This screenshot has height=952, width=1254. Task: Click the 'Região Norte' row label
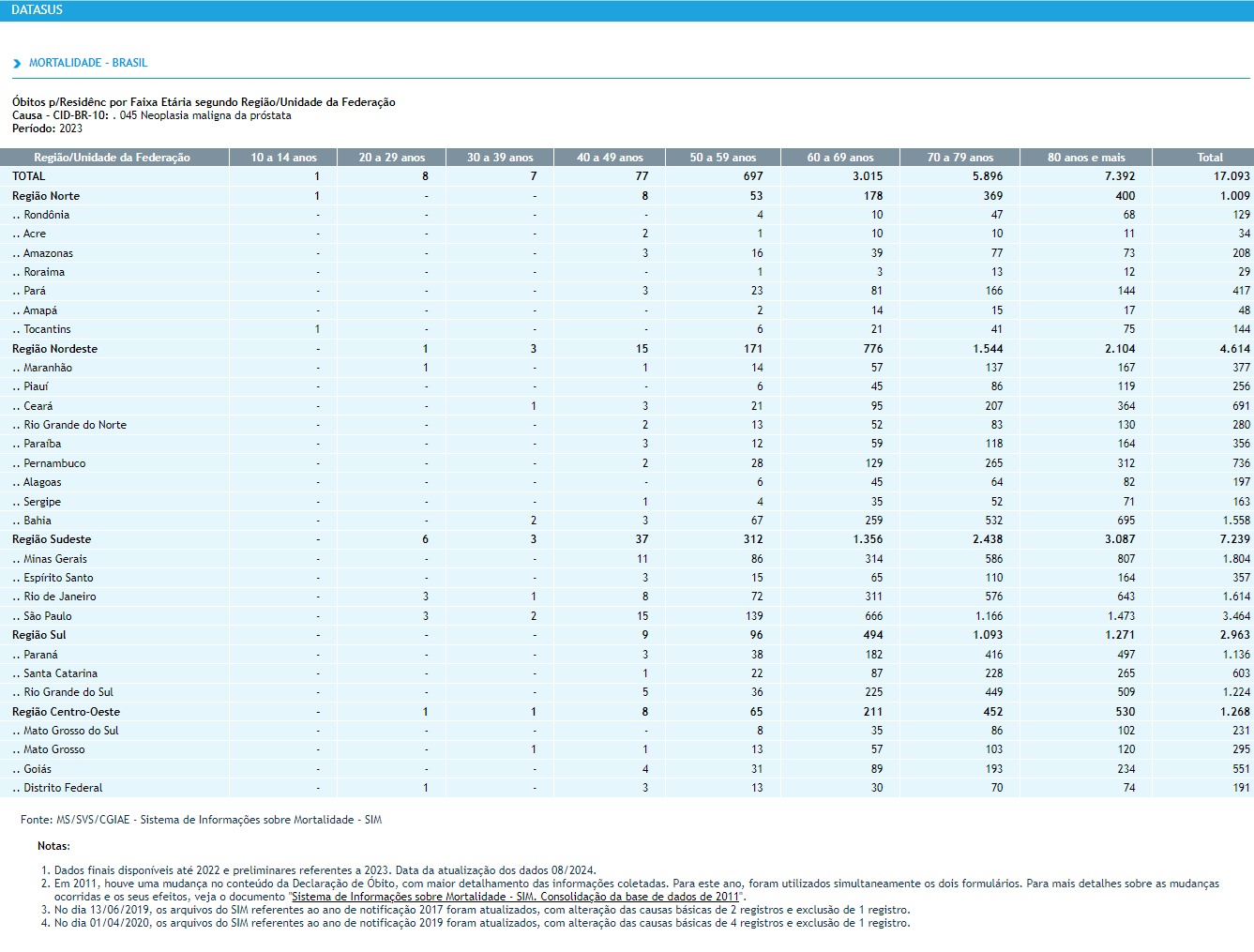(46, 196)
